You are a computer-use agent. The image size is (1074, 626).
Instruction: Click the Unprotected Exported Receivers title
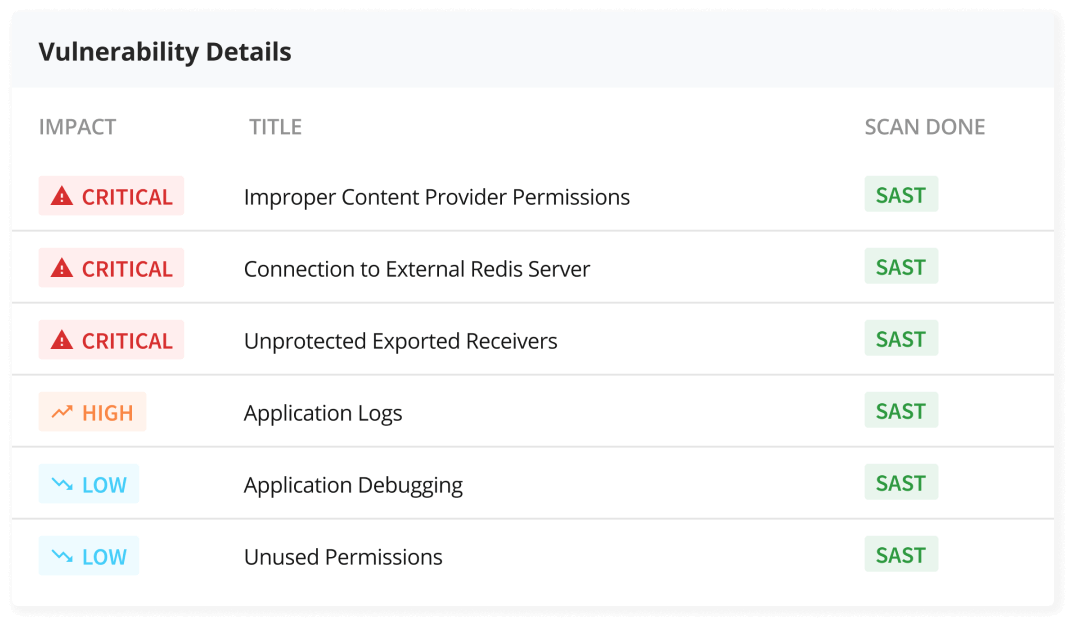click(x=400, y=340)
